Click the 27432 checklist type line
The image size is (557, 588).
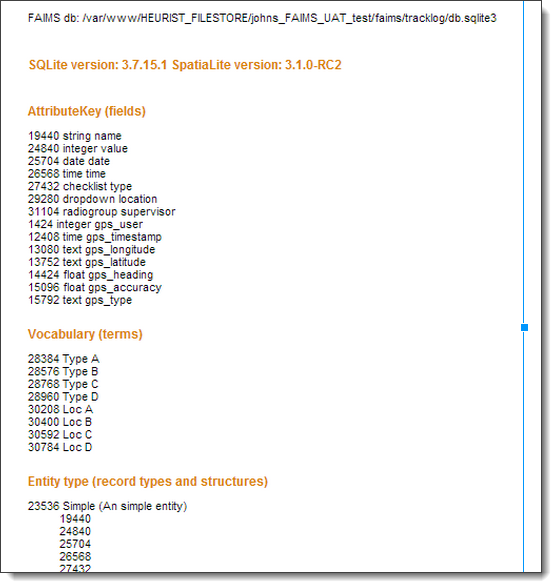pyautogui.click(x=80, y=186)
